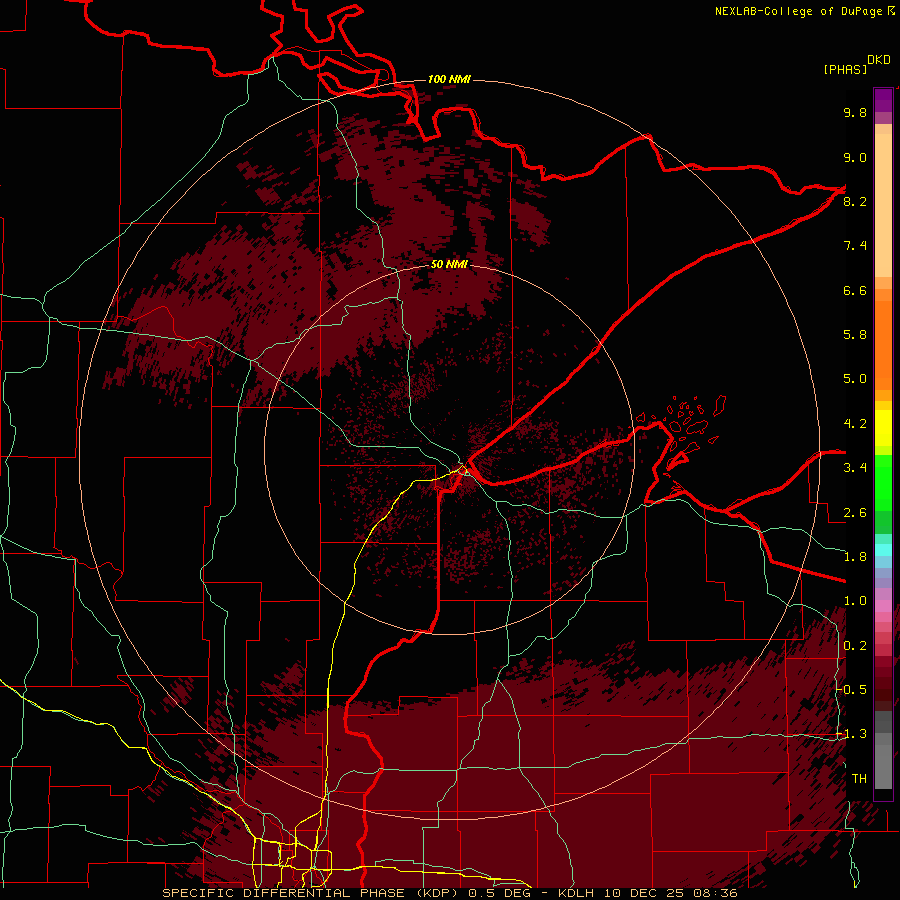
Task: Click the bright green color bar segment
Action: 883,484
